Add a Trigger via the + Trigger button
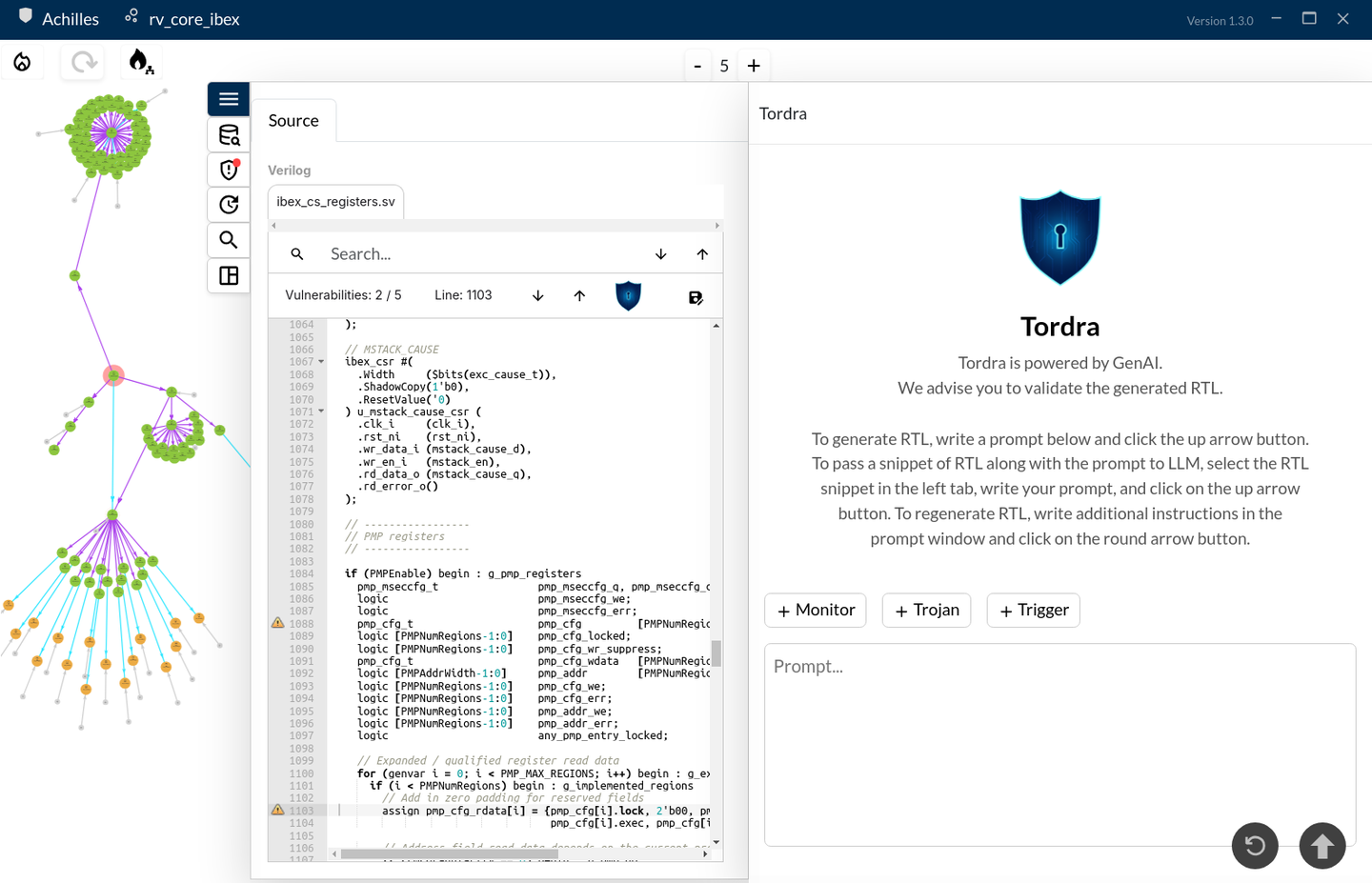1372x883 pixels. coord(1033,610)
